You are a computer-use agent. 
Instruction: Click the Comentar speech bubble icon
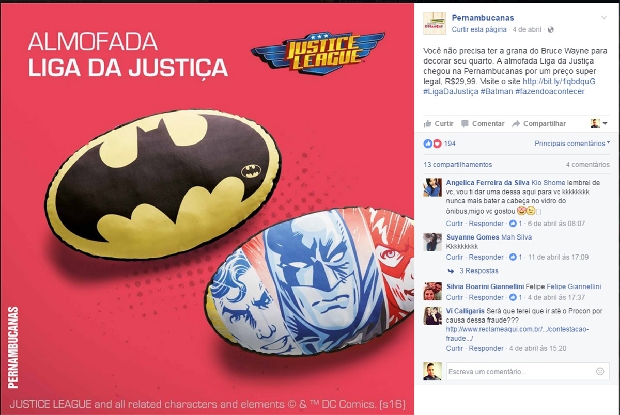(x=465, y=124)
